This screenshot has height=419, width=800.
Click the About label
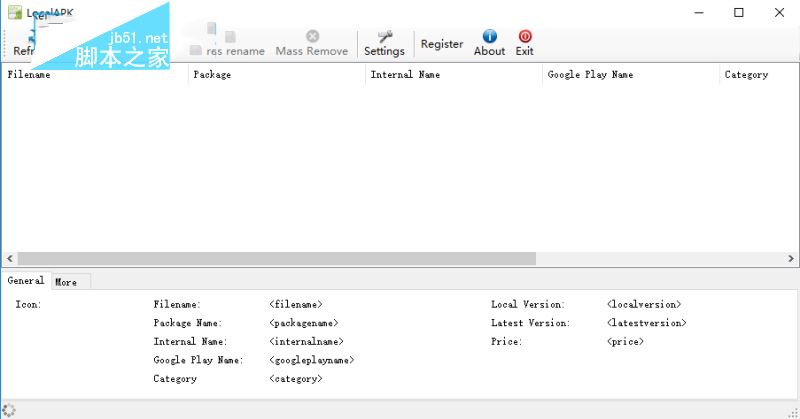coord(489,51)
